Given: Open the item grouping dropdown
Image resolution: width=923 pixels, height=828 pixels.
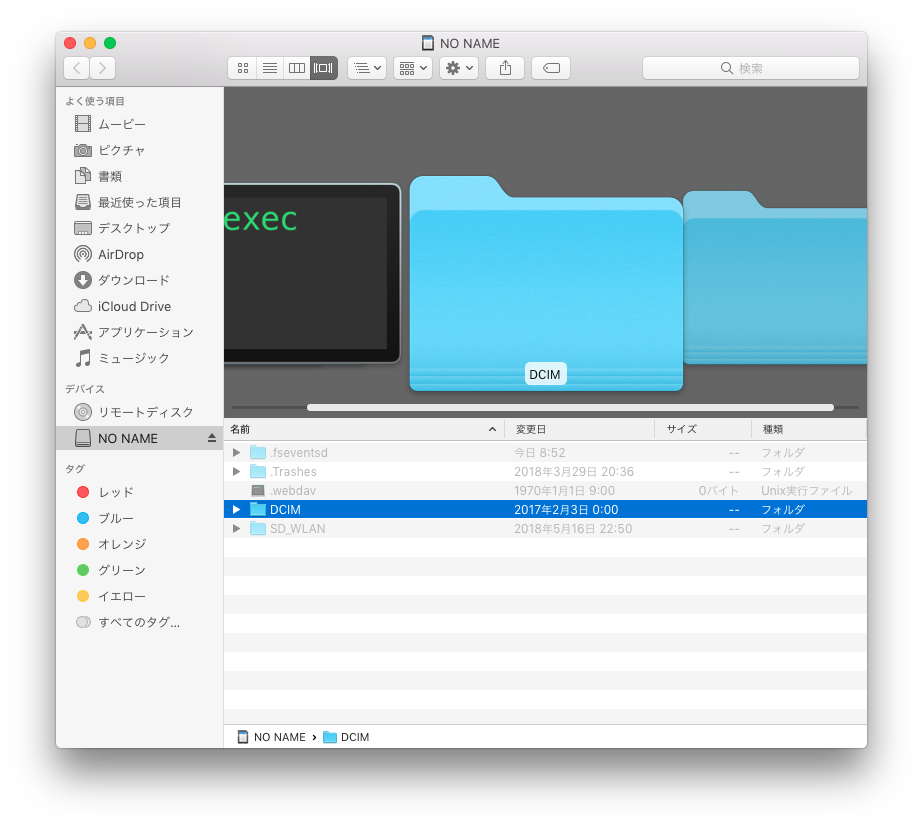Looking at the screenshot, I should tap(413, 68).
